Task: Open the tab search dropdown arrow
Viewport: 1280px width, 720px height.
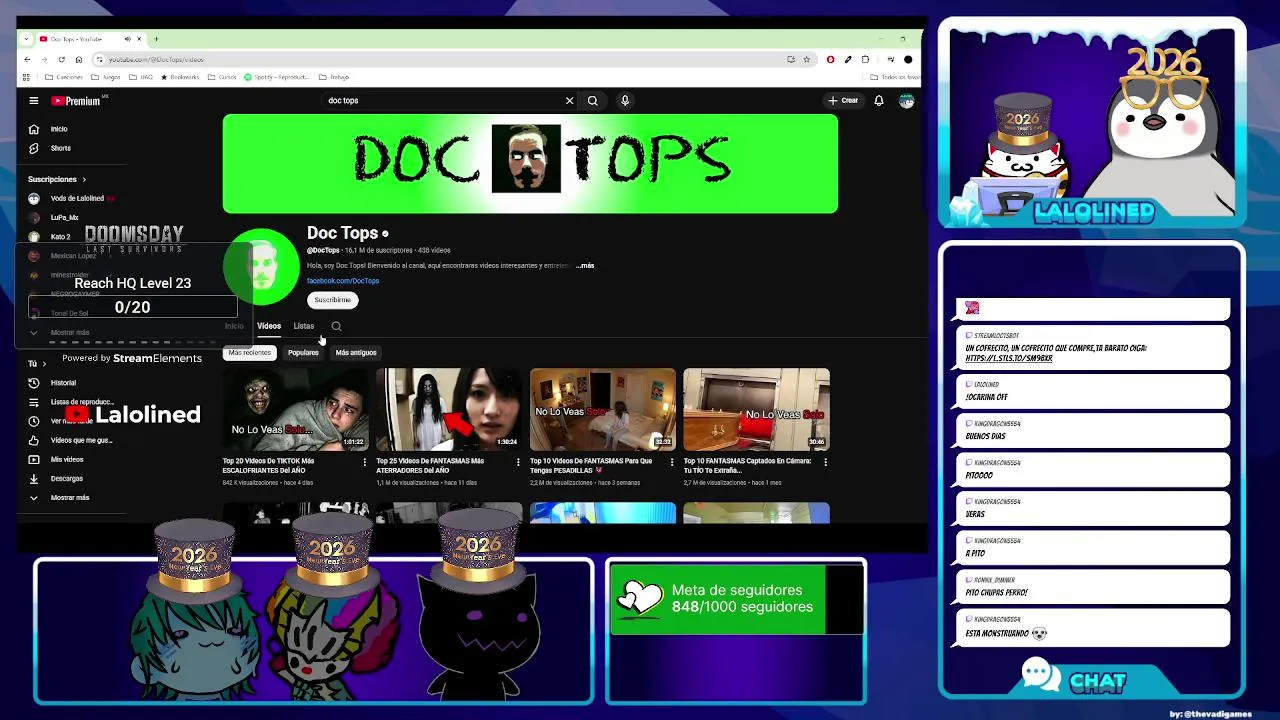Action: coord(26,39)
